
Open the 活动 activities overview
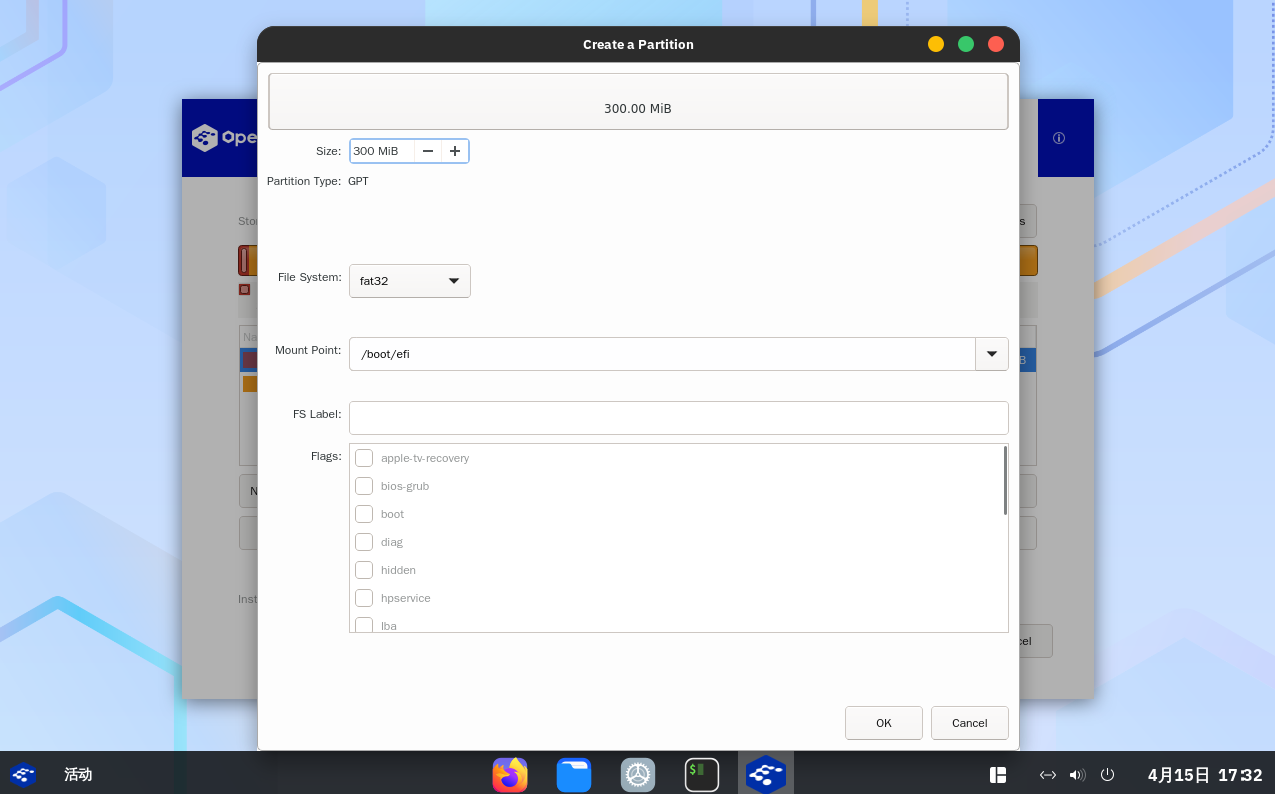click(x=78, y=774)
